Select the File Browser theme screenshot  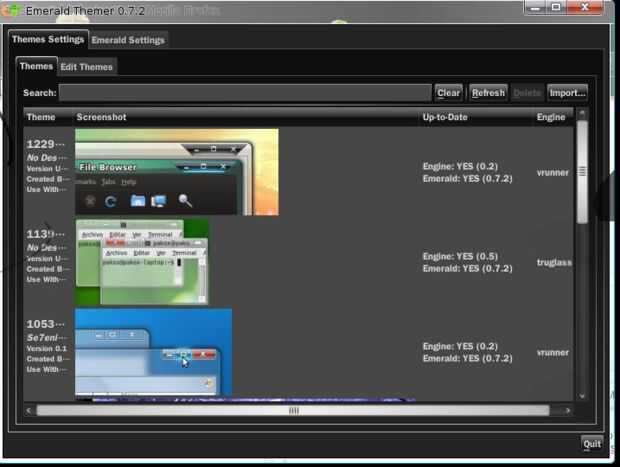177,172
